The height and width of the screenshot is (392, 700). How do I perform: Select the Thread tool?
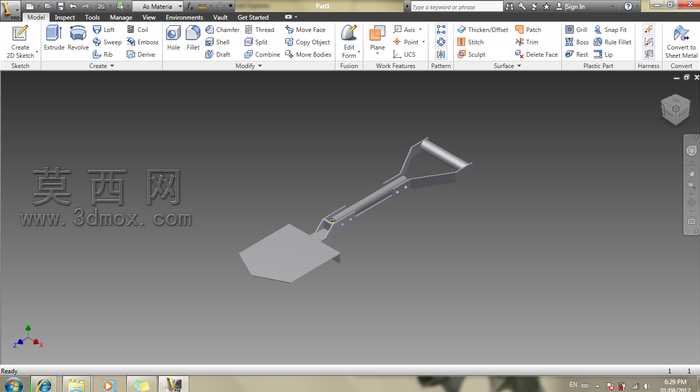point(259,29)
